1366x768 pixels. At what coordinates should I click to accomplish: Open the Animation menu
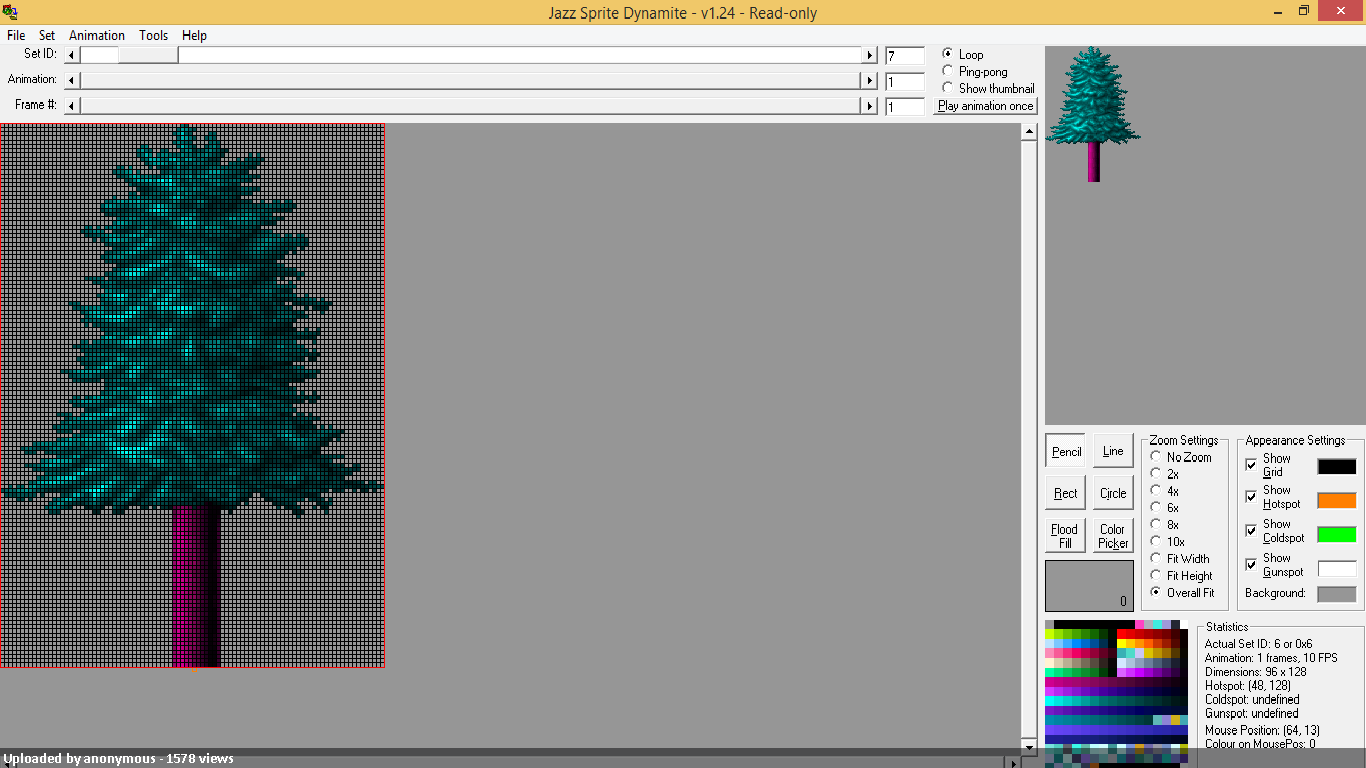coord(97,35)
